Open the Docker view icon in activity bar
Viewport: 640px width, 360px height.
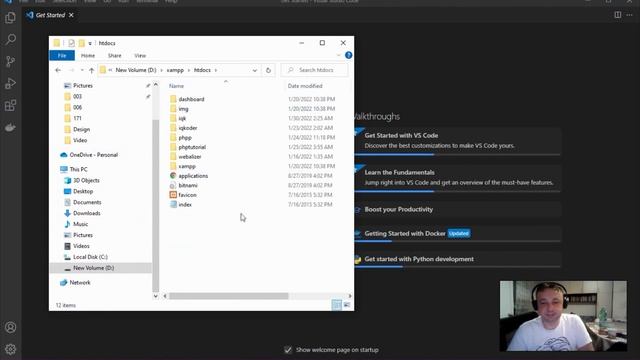(11, 128)
